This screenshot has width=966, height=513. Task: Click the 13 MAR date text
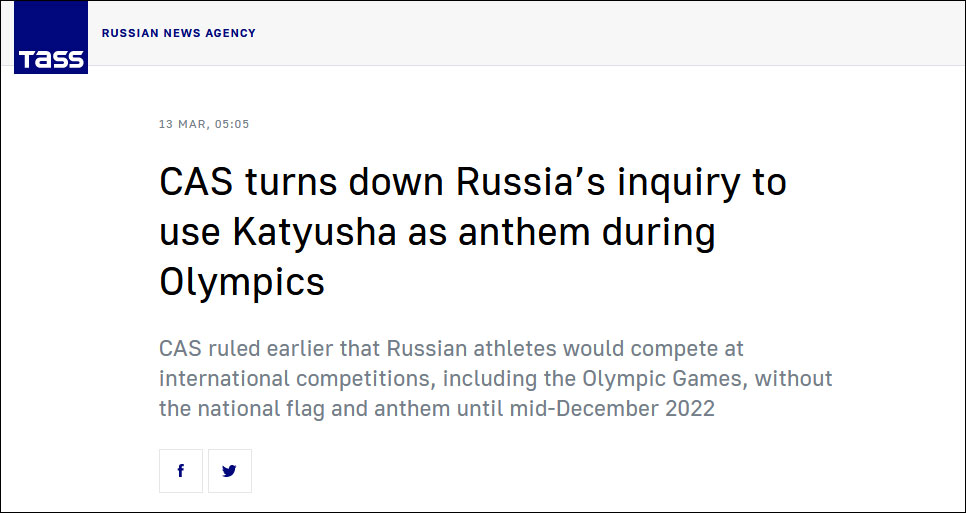182,124
